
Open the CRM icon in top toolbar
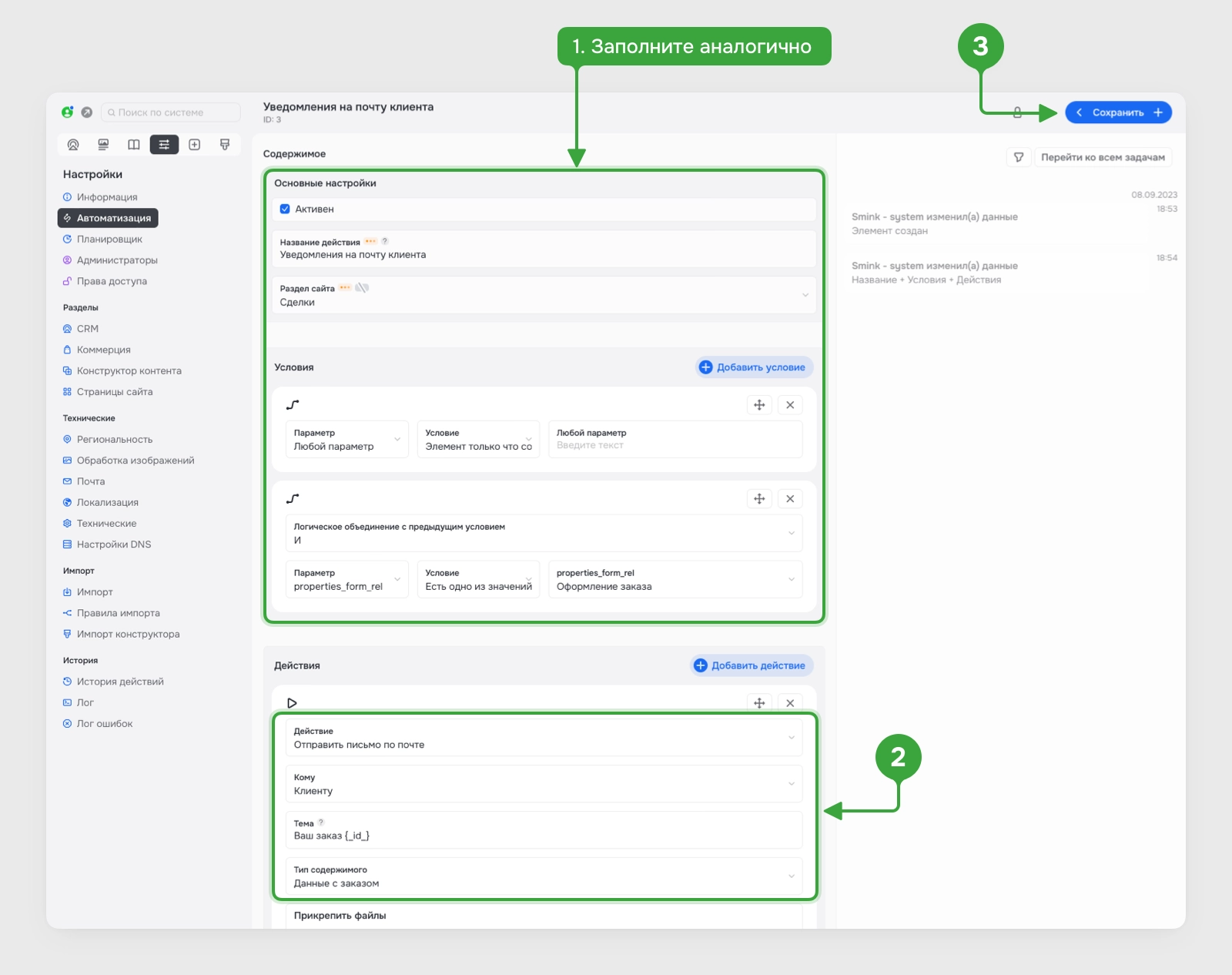tap(73, 145)
